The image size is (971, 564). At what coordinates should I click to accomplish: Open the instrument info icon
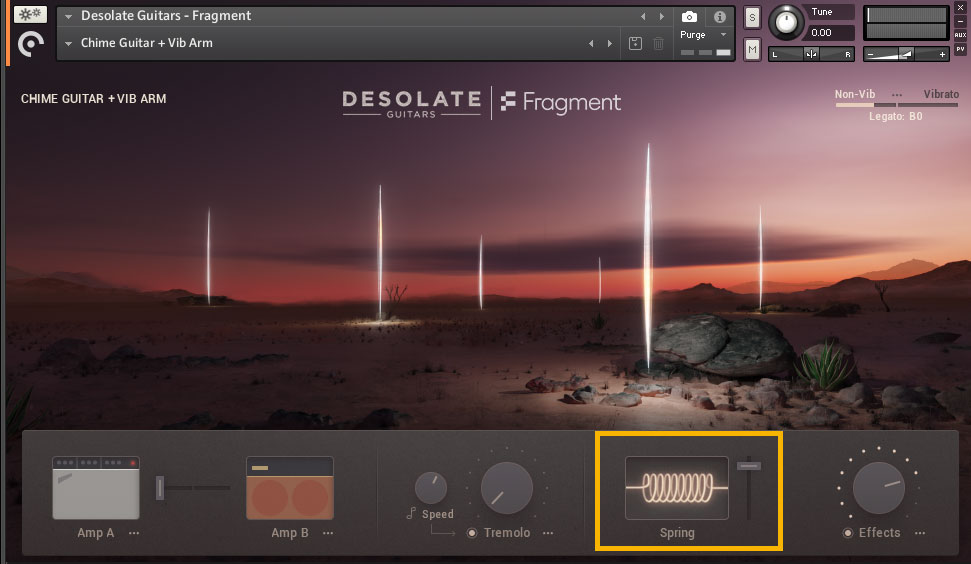(x=720, y=17)
